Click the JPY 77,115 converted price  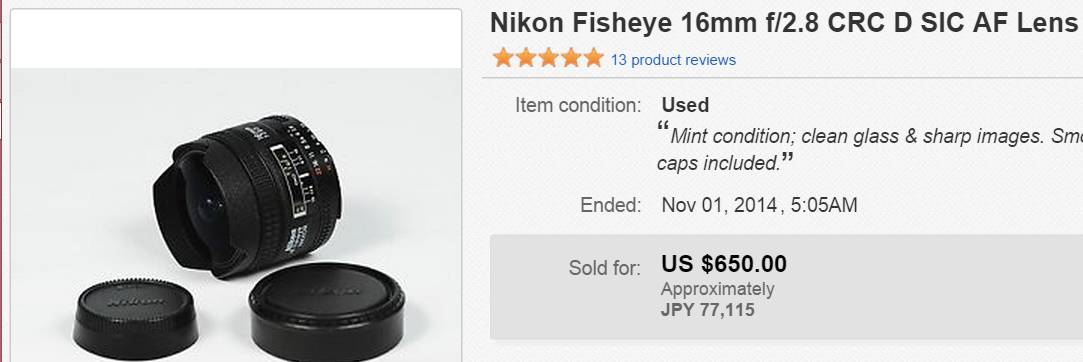click(x=708, y=309)
